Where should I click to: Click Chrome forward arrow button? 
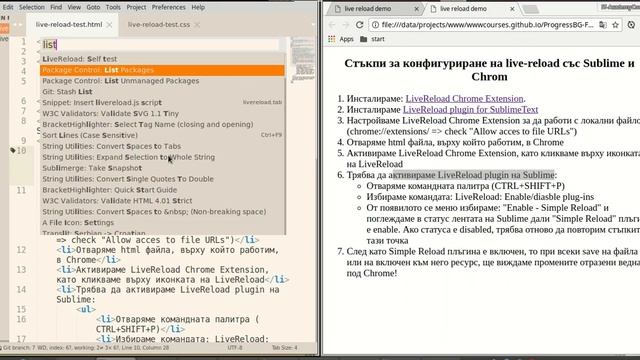point(346,25)
